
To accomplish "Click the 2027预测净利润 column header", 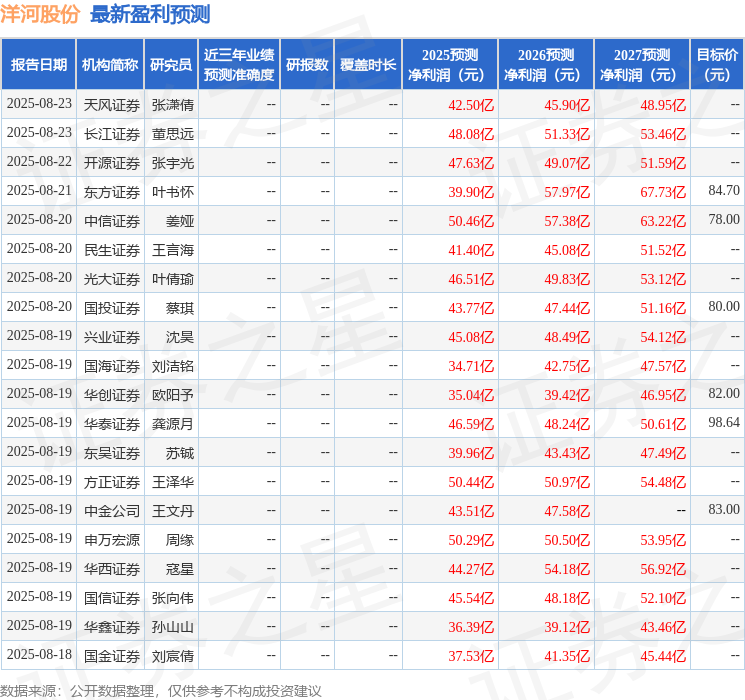I will pyautogui.click(x=642, y=65).
